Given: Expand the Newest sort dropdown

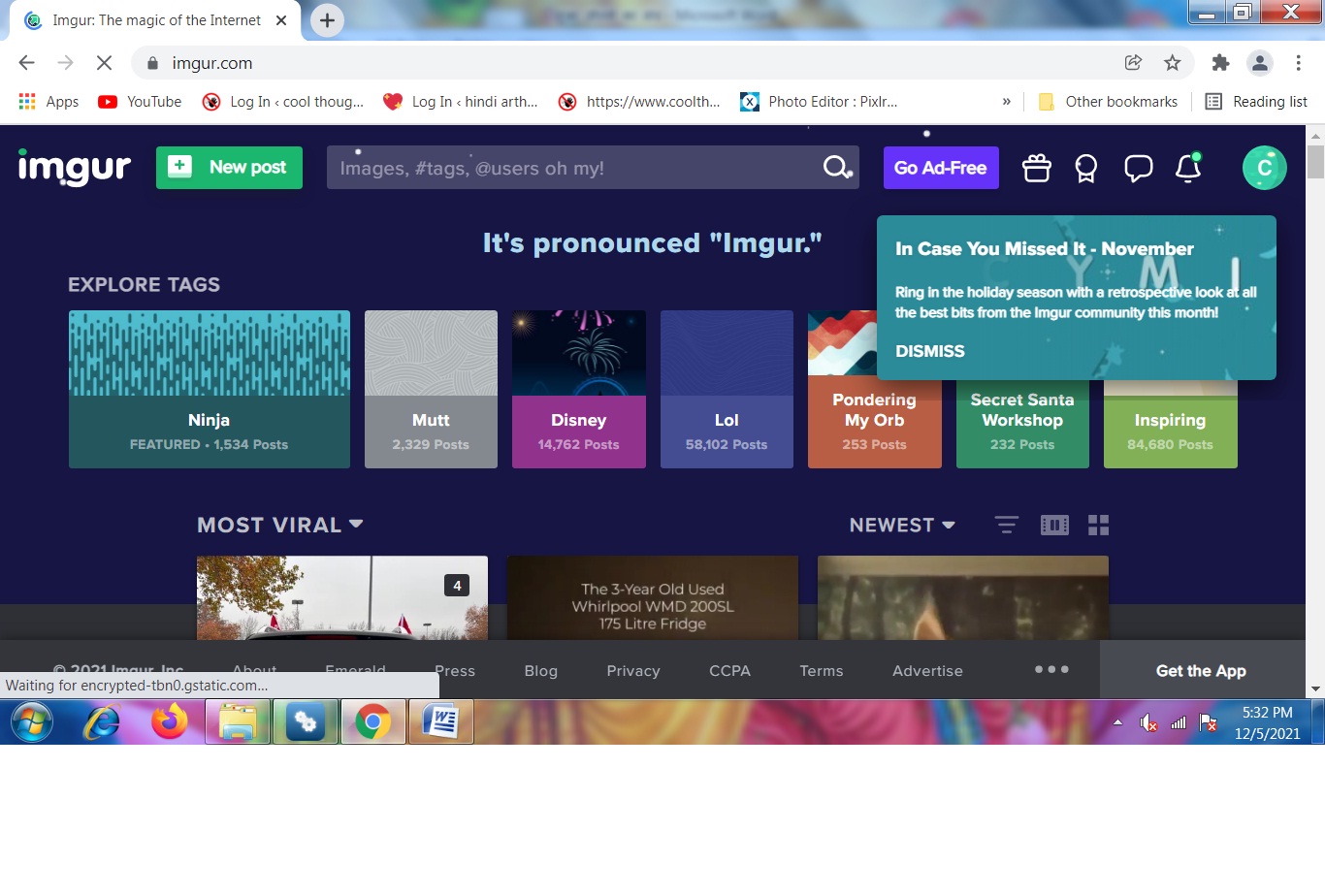Looking at the screenshot, I should point(902,525).
